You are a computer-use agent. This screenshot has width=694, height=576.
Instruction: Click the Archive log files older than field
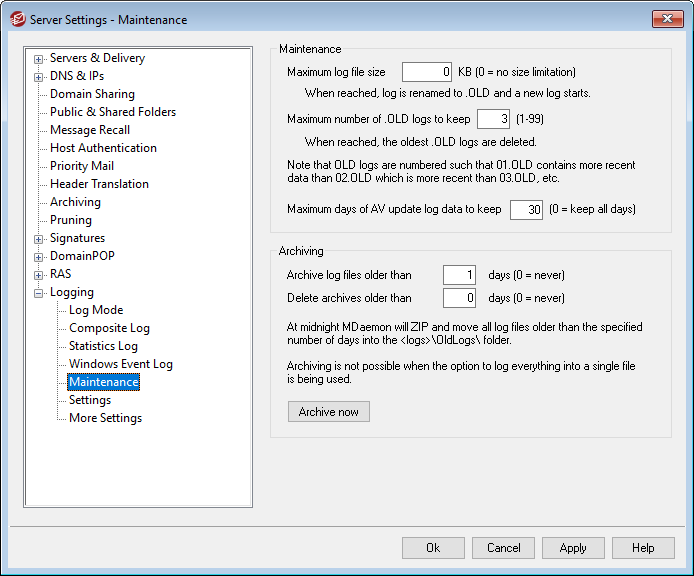[x=458, y=275]
